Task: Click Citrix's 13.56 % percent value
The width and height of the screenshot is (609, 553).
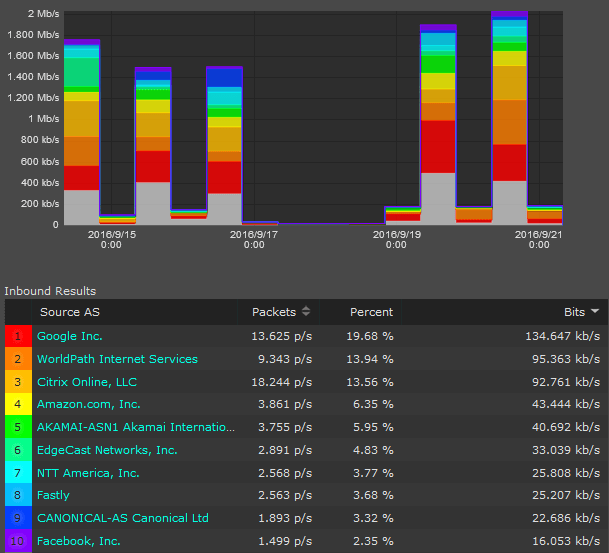Action: (370, 382)
